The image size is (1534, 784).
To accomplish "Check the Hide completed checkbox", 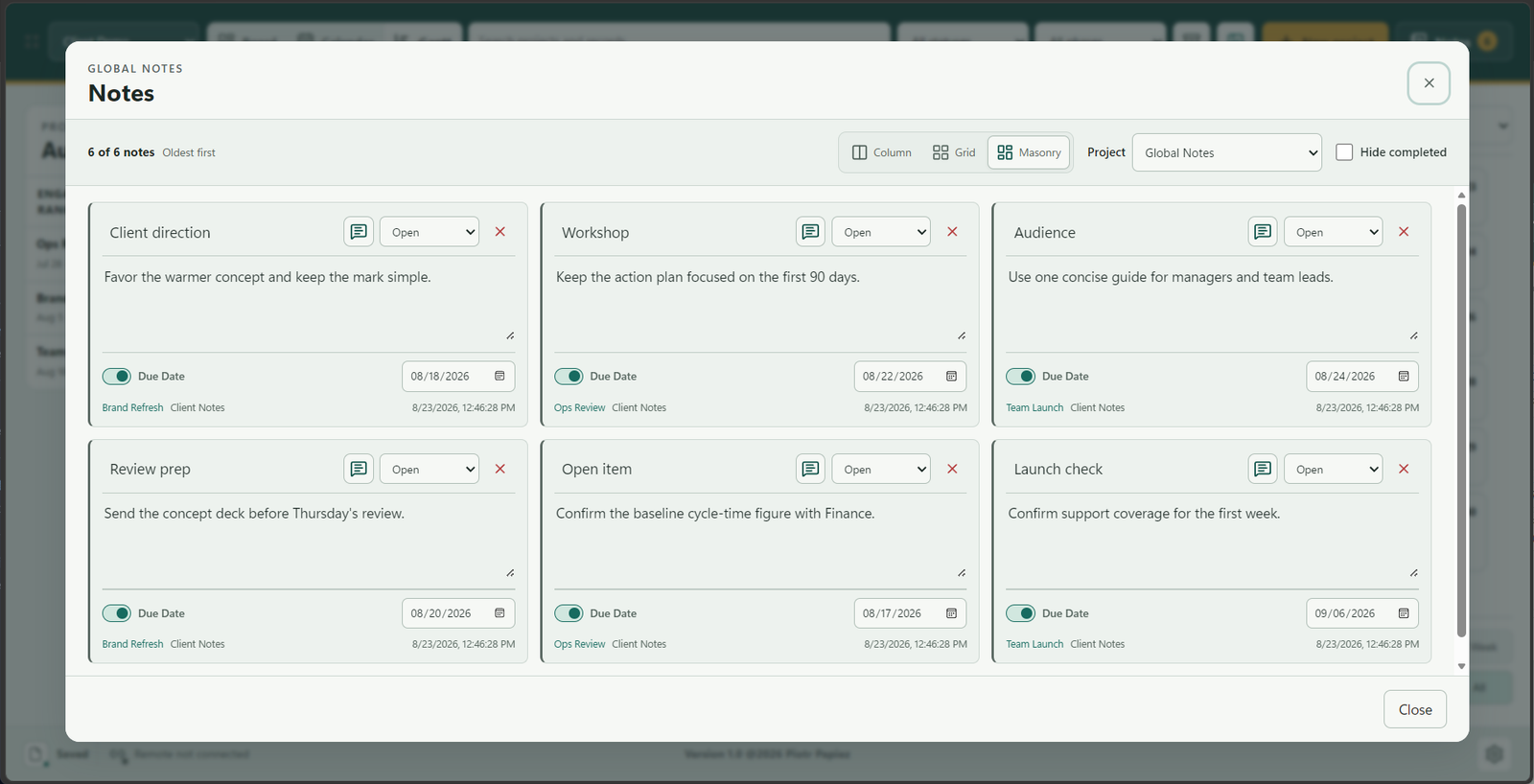I will click(x=1344, y=152).
